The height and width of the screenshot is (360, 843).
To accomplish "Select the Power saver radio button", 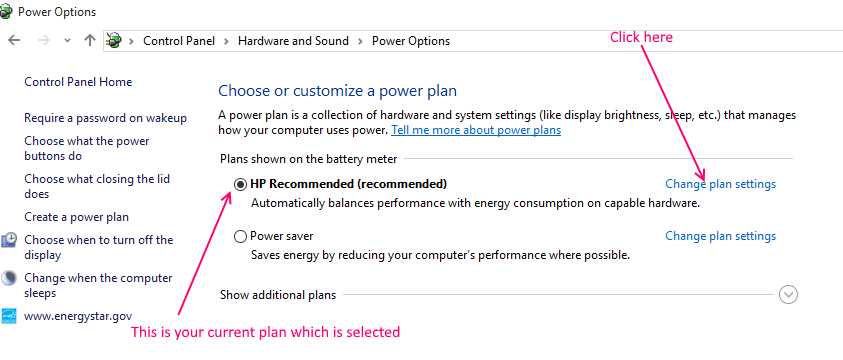I will point(240,236).
